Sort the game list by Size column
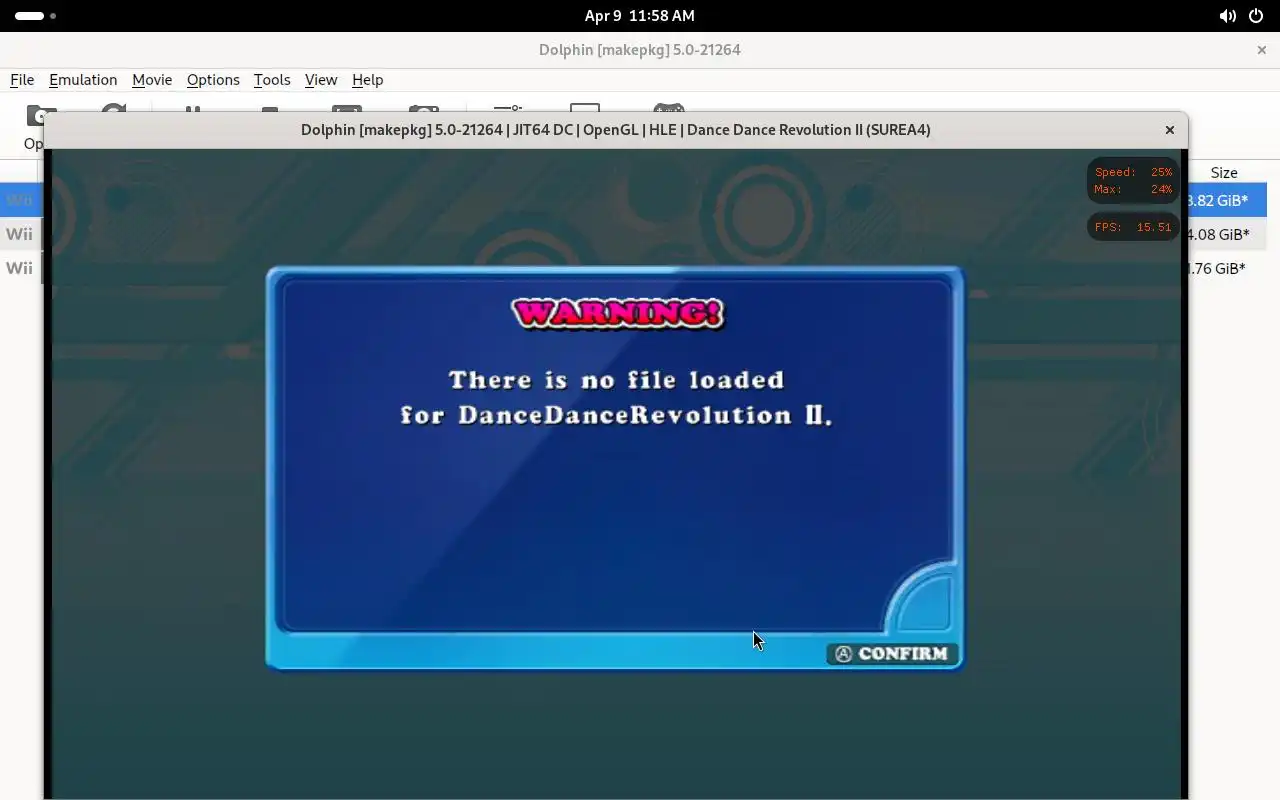The width and height of the screenshot is (1280, 800). [1224, 172]
